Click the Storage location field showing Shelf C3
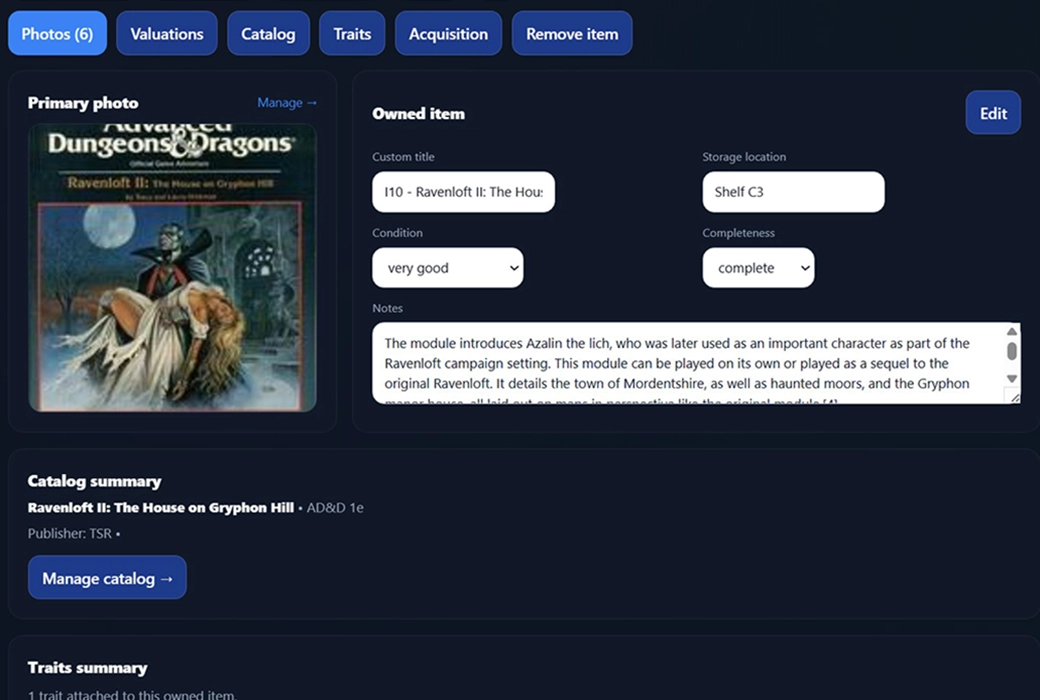The image size is (1040, 700). [793, 192]
